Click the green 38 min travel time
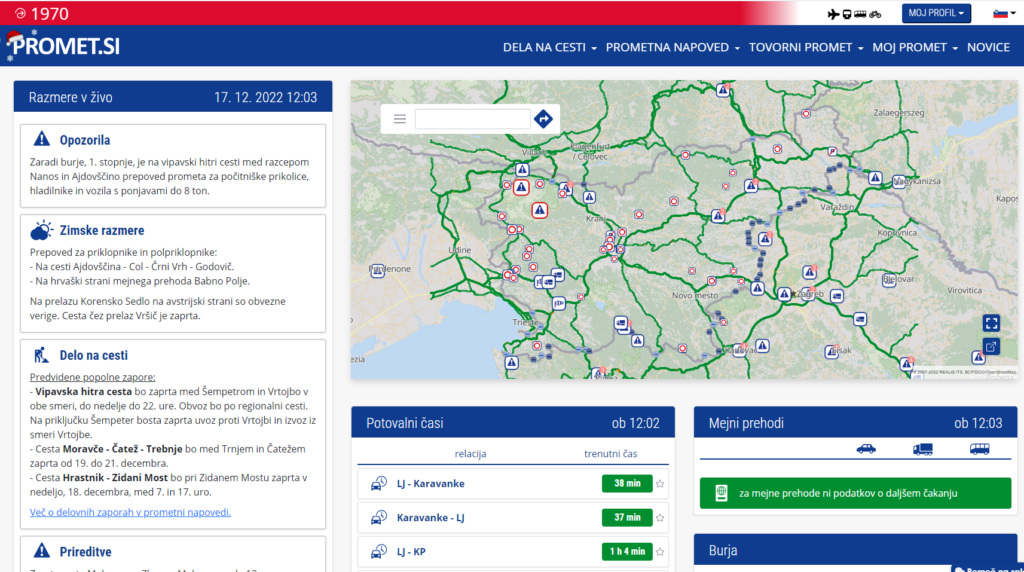The height and width of the screenshot is (572, 1024). 626,484
